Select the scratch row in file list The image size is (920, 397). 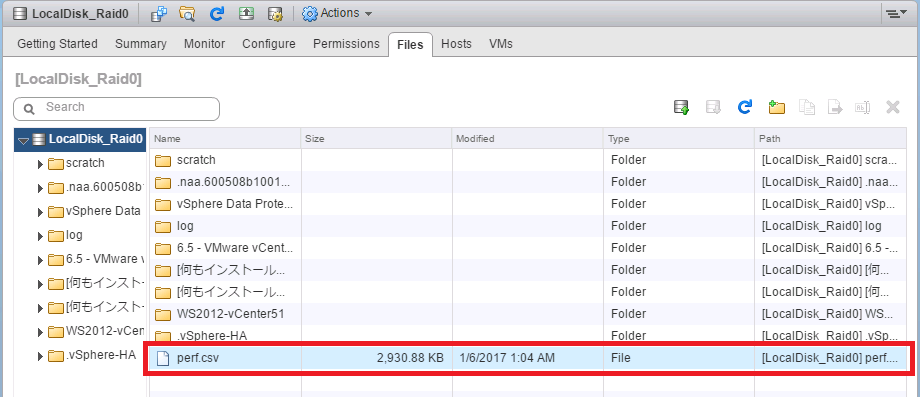[x=527, y=160]
